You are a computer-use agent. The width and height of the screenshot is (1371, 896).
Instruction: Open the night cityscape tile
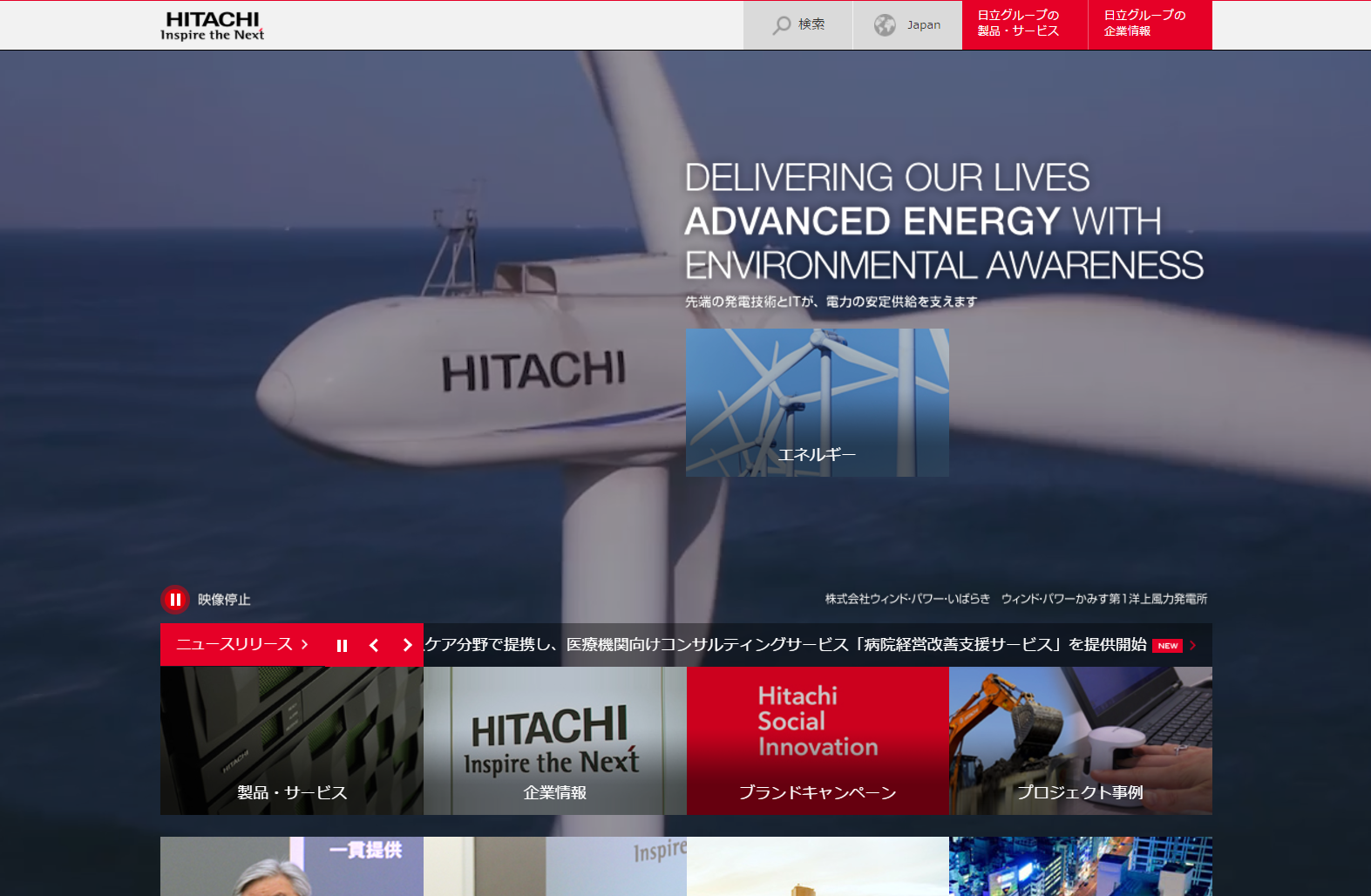1081,866
